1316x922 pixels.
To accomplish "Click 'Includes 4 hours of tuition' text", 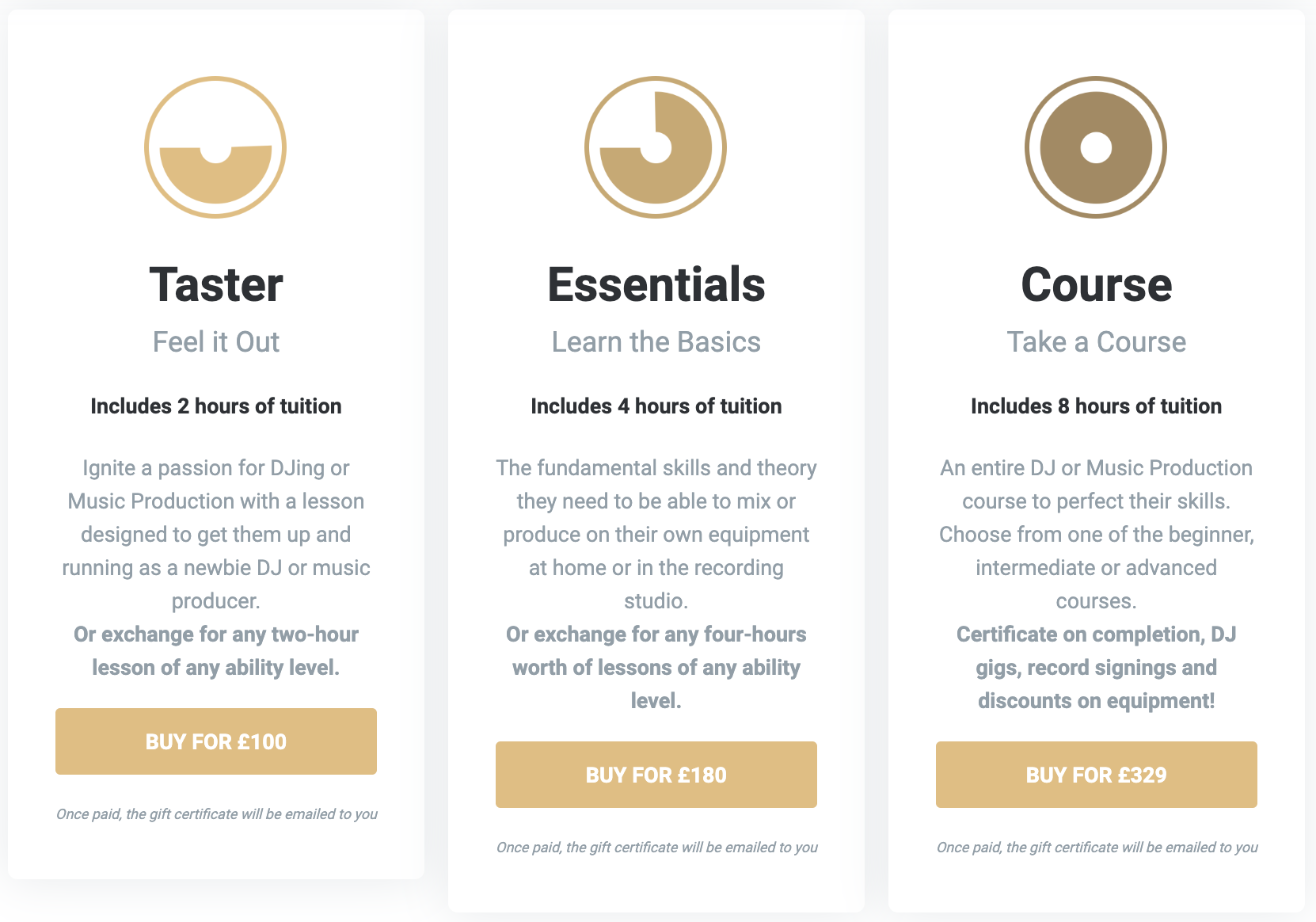I will coord(656,406).
